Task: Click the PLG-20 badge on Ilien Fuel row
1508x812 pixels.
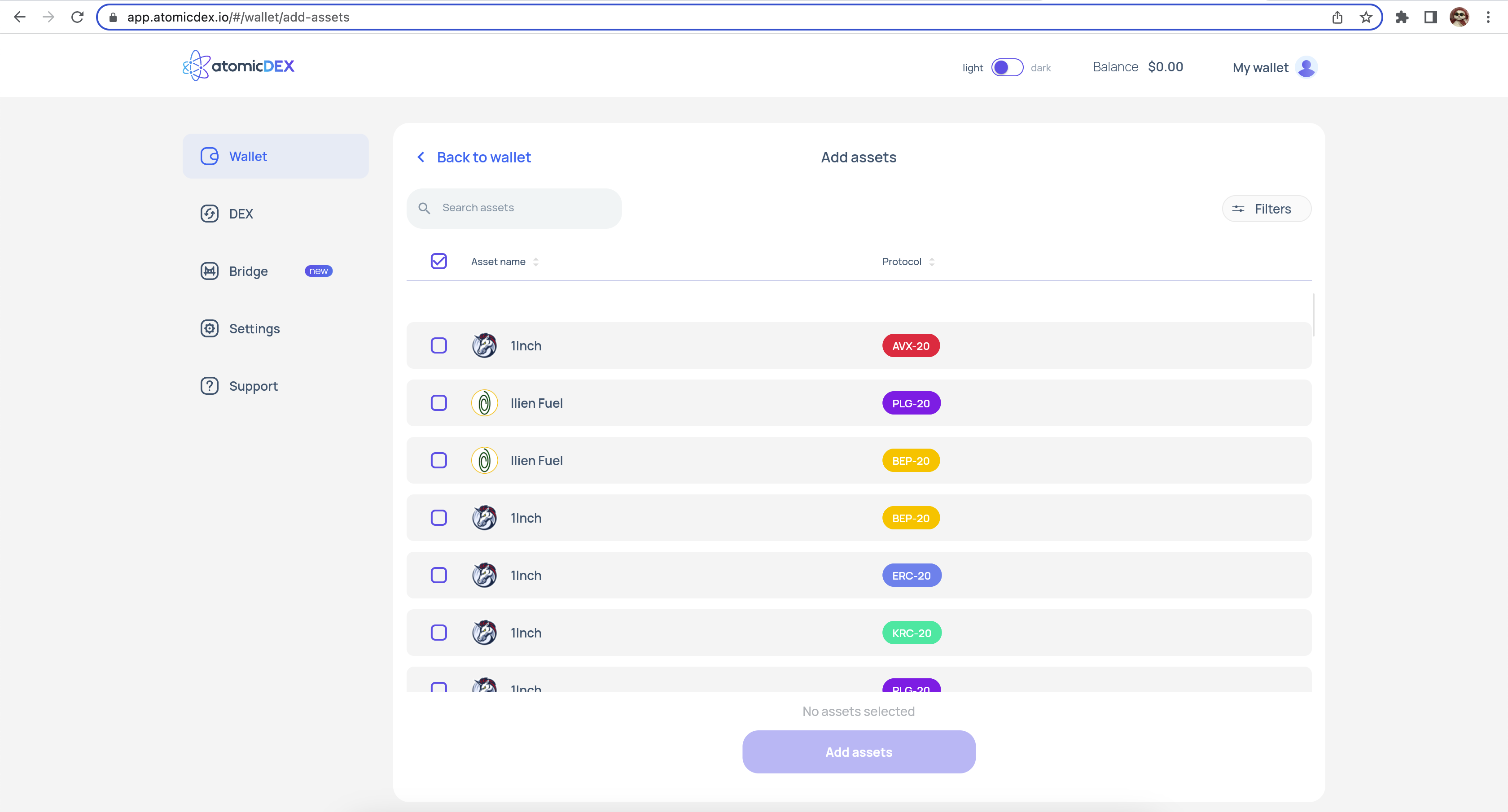Action: [x=911, y=402]
